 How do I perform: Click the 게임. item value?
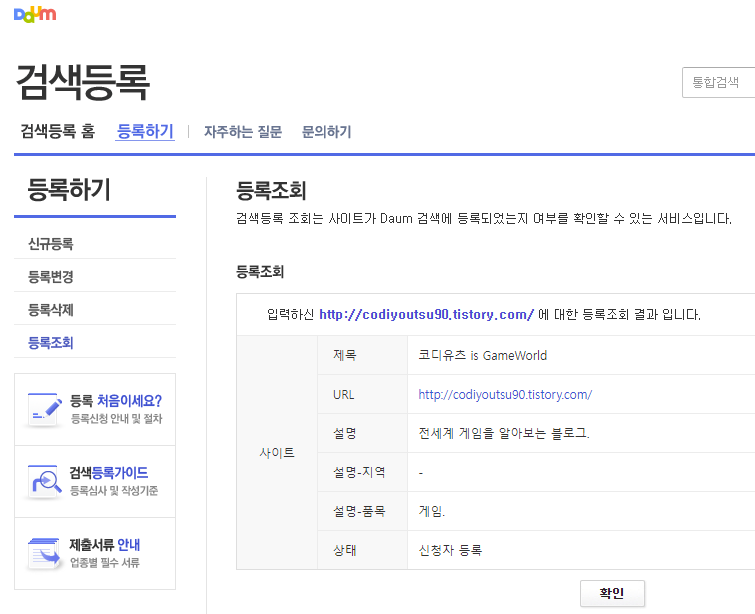pos(431,511)
